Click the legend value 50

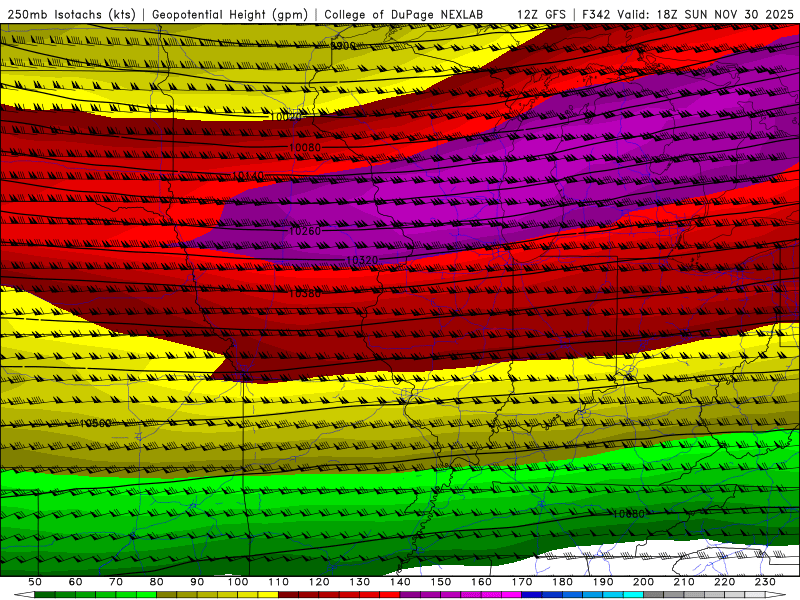click(35, 582)
